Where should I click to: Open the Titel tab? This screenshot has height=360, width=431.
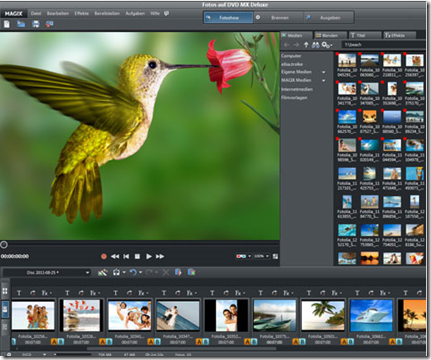coord(365,35)
